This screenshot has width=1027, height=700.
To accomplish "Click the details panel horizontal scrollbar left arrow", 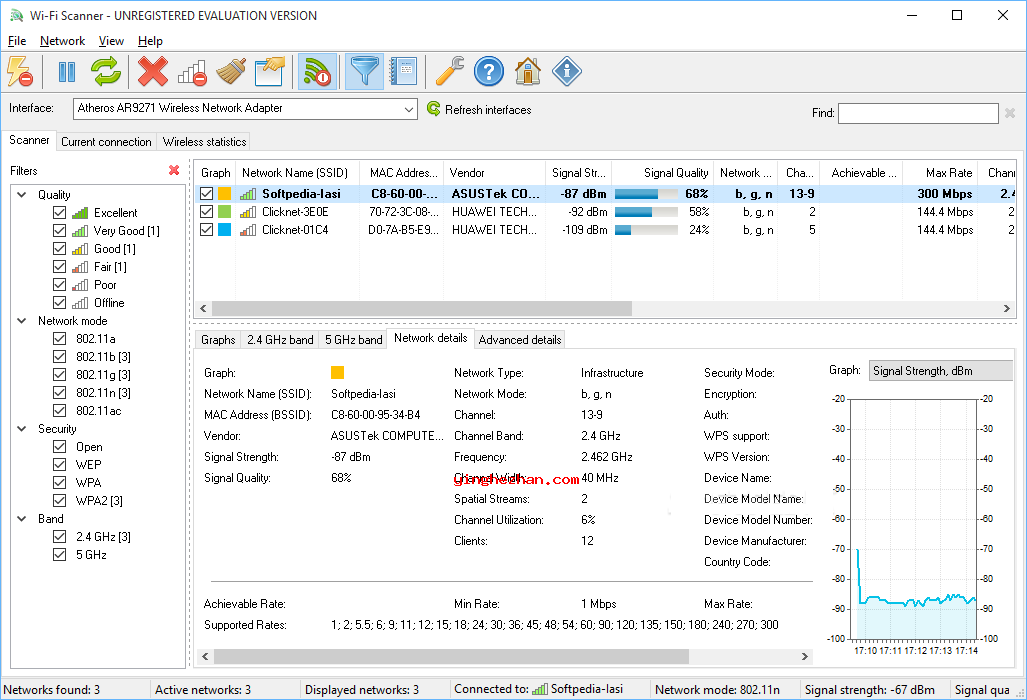I will (x=205, y=656).
